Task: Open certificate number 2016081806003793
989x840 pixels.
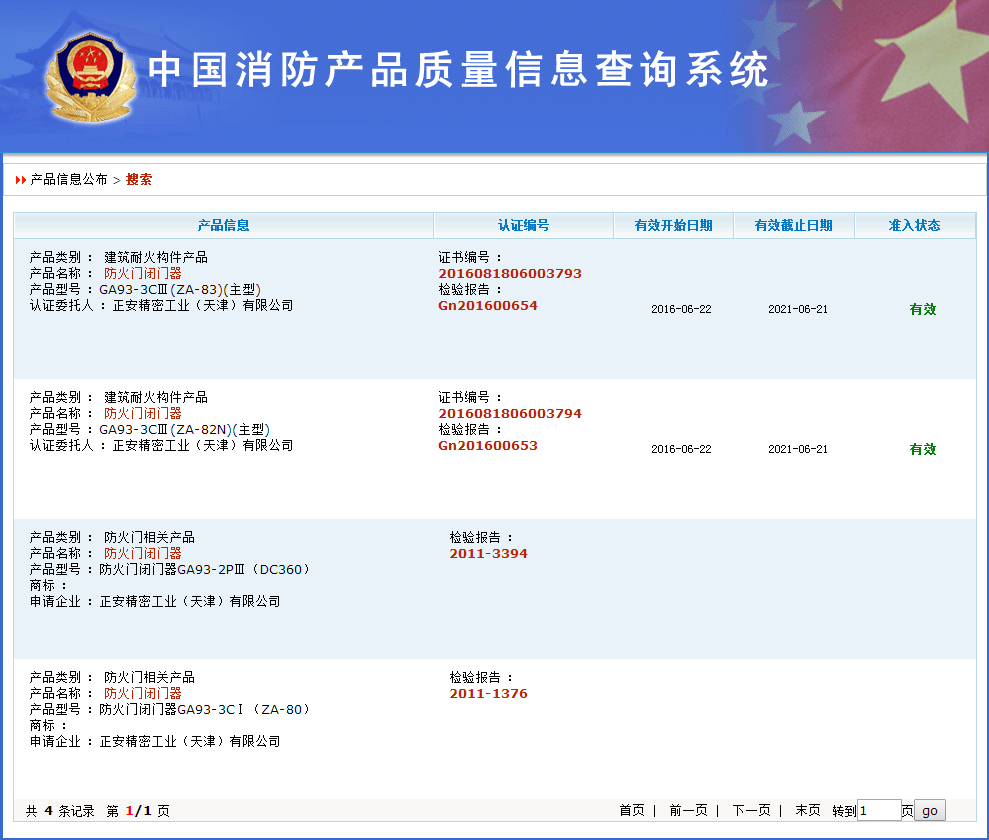Action: coord(509,273)
